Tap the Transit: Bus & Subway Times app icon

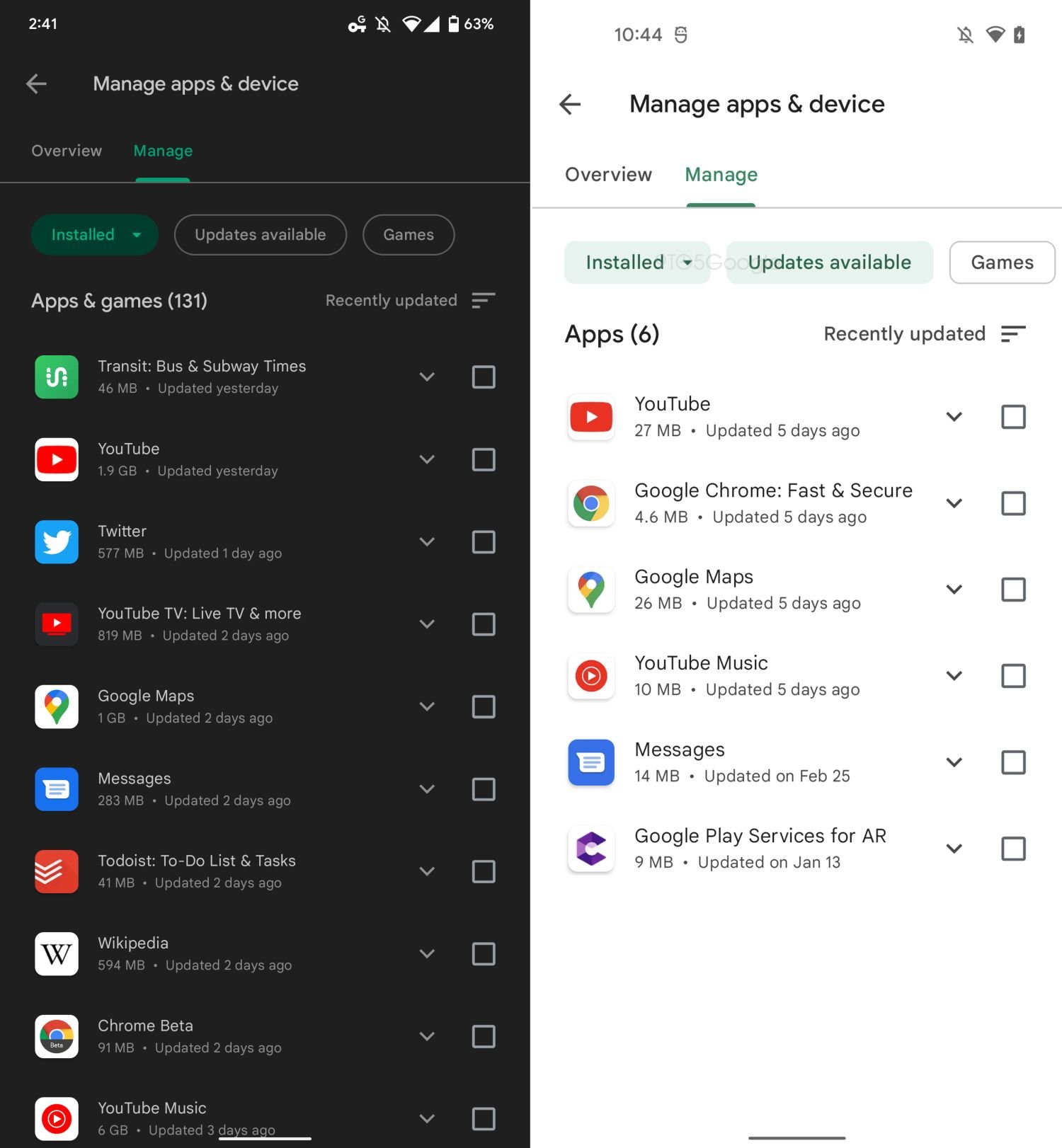point(57,377)
